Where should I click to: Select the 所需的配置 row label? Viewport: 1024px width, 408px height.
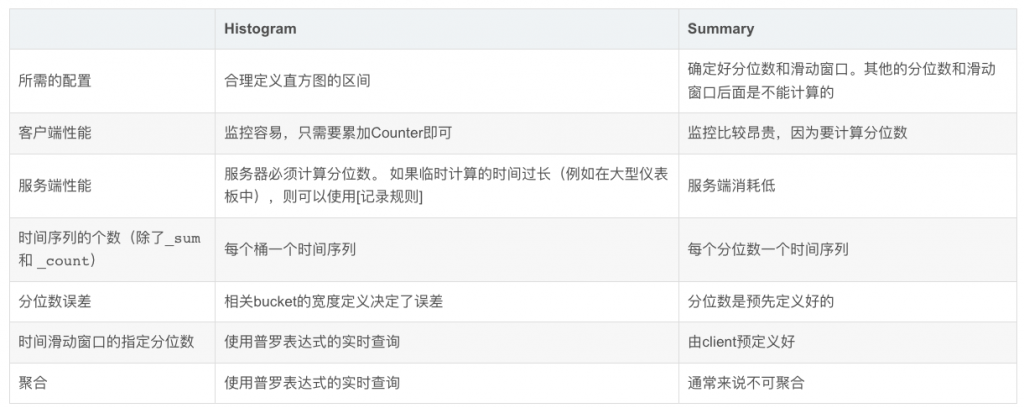click(x=55, y=80)
